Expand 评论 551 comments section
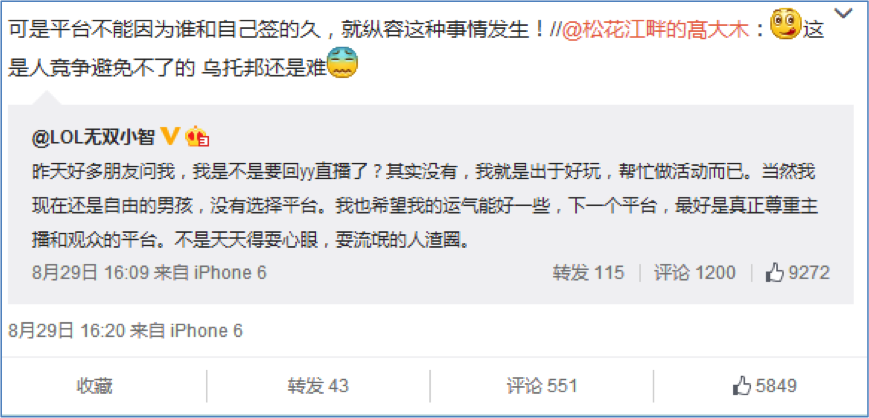Screen dimensions: 869x418 click(542, 386)
